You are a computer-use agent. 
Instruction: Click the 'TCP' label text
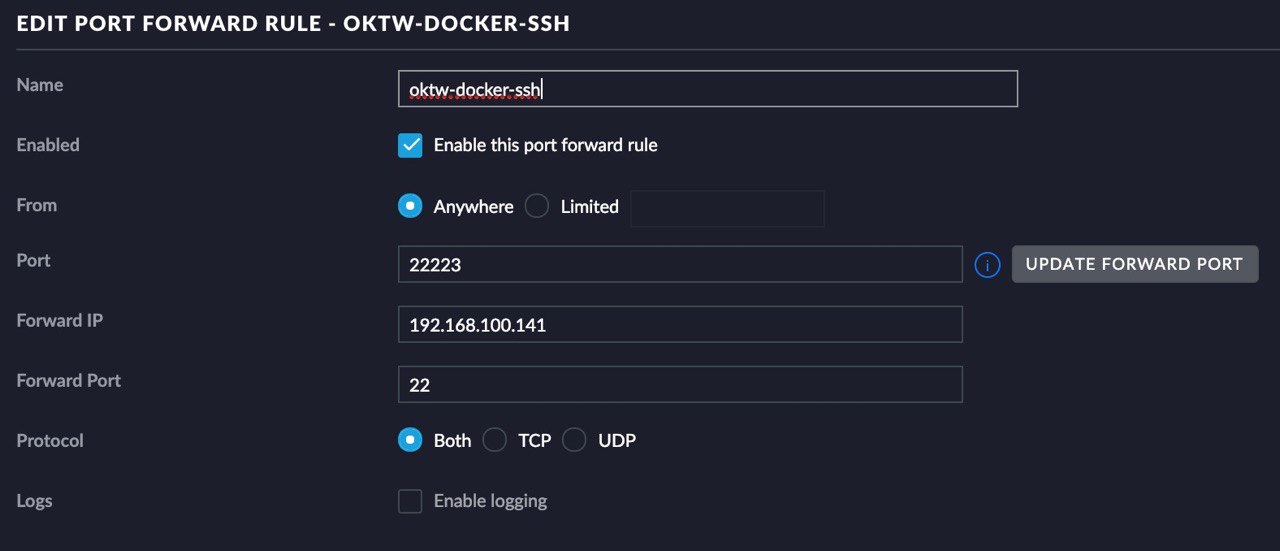pyautogui.click(x=535, y=440)
